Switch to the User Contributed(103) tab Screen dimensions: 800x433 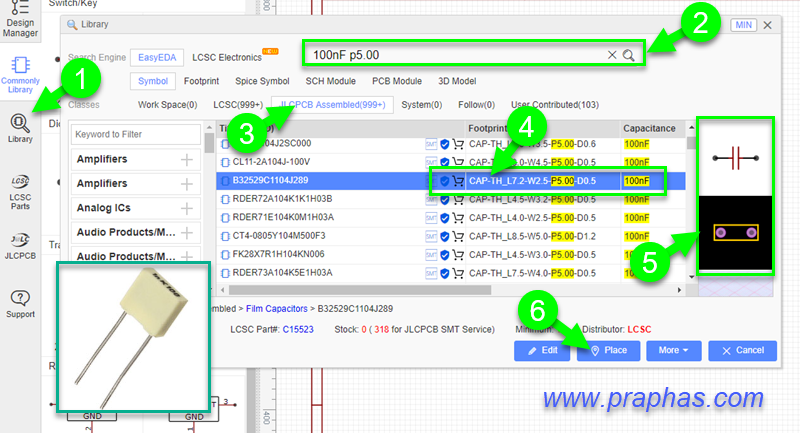point(555,105)
